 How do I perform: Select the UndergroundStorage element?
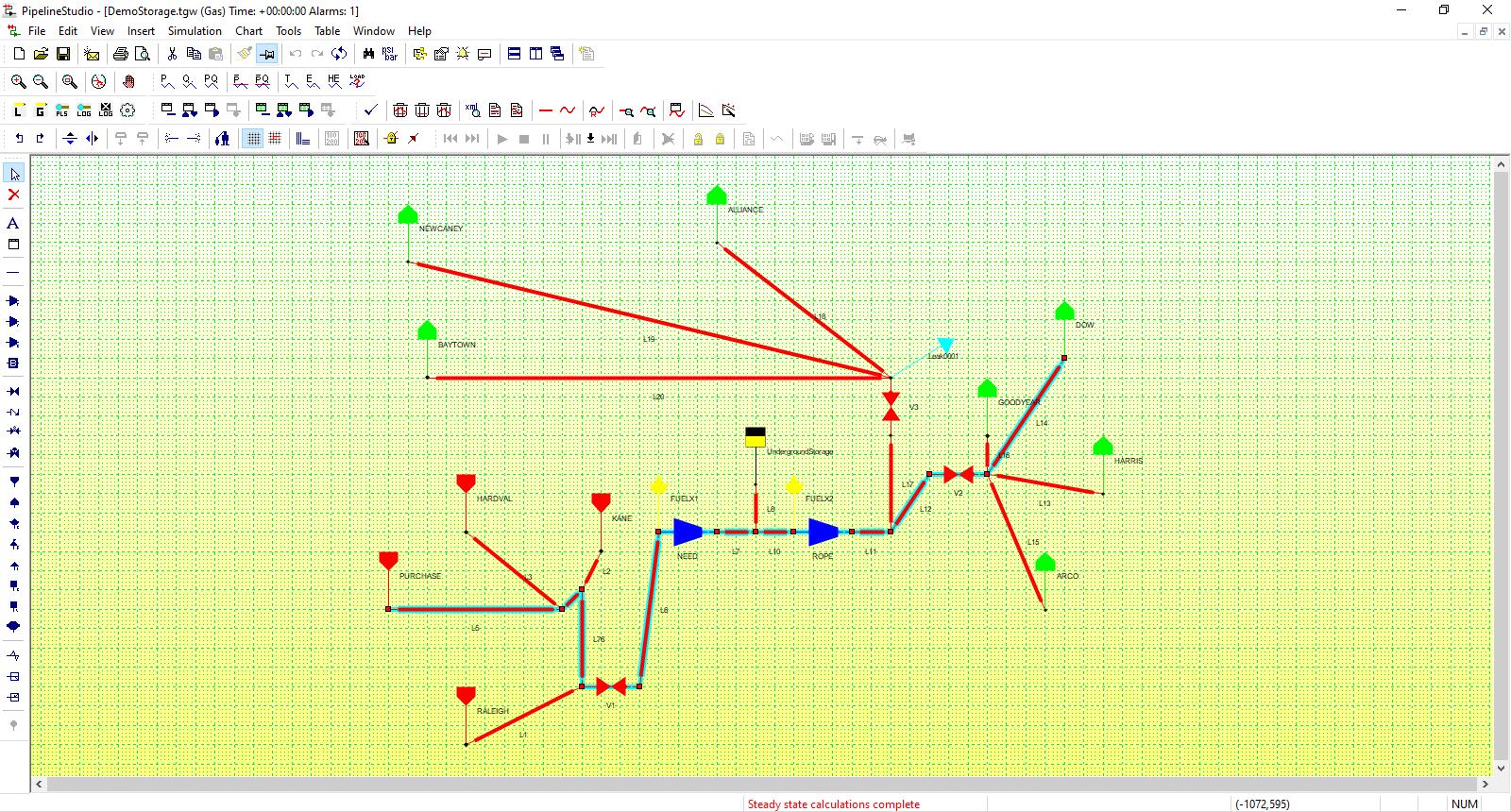point(755,437)
